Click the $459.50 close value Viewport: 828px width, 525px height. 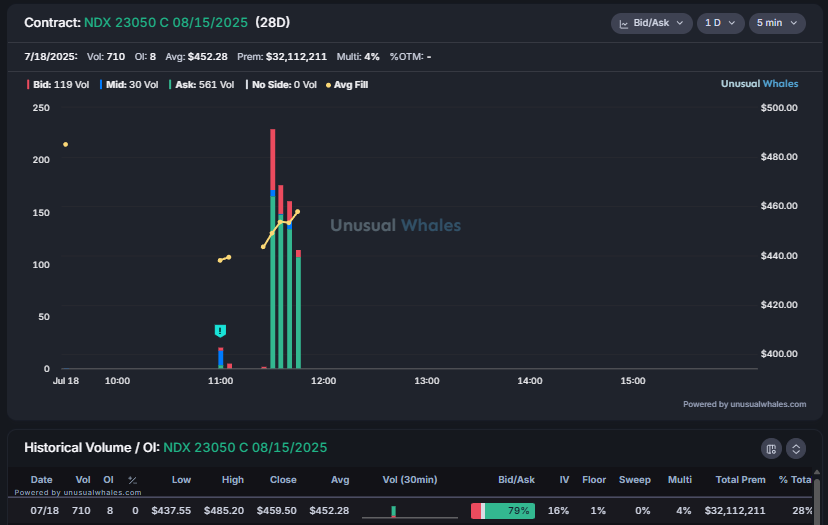[x=276, y=511]
